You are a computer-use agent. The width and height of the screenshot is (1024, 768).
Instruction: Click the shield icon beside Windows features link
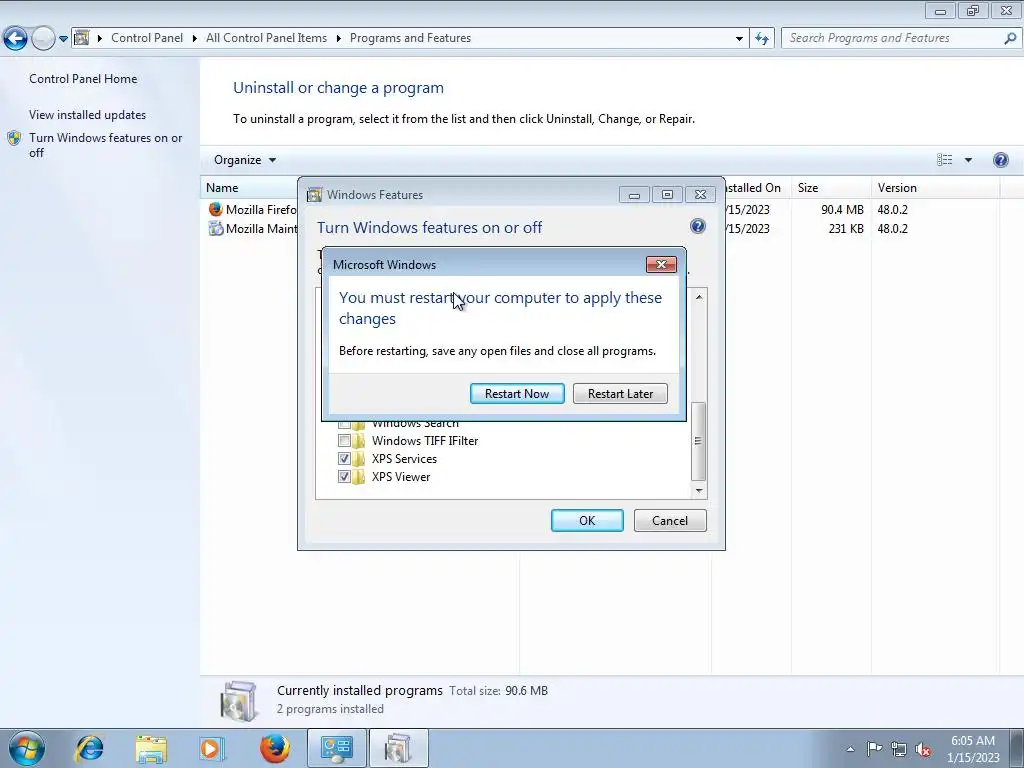[14, 138]
